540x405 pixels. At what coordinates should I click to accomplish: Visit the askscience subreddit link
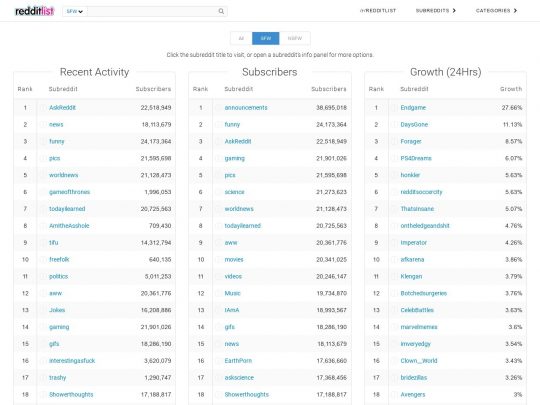tap(239, 378)
